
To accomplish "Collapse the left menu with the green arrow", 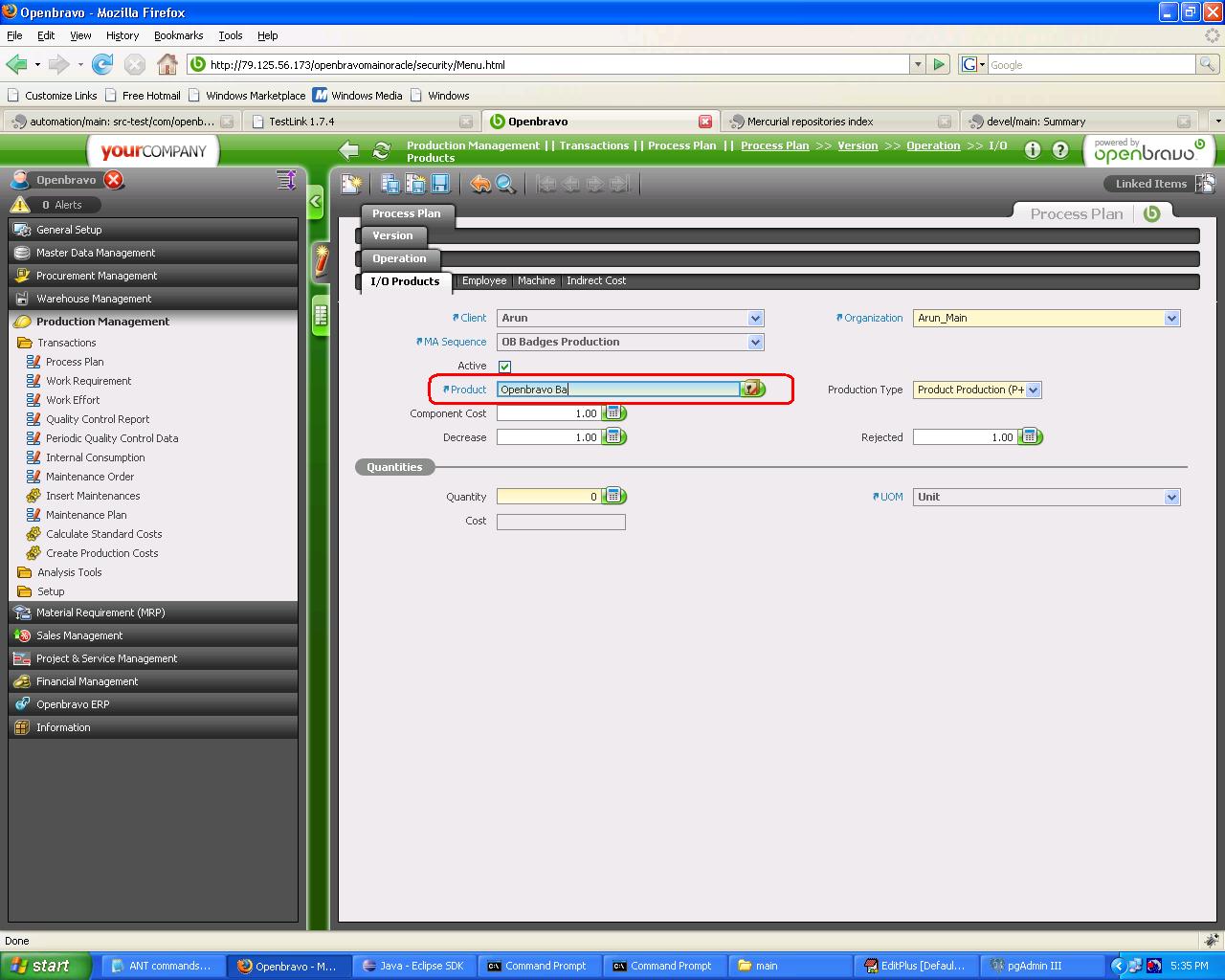I will point(315,202).
